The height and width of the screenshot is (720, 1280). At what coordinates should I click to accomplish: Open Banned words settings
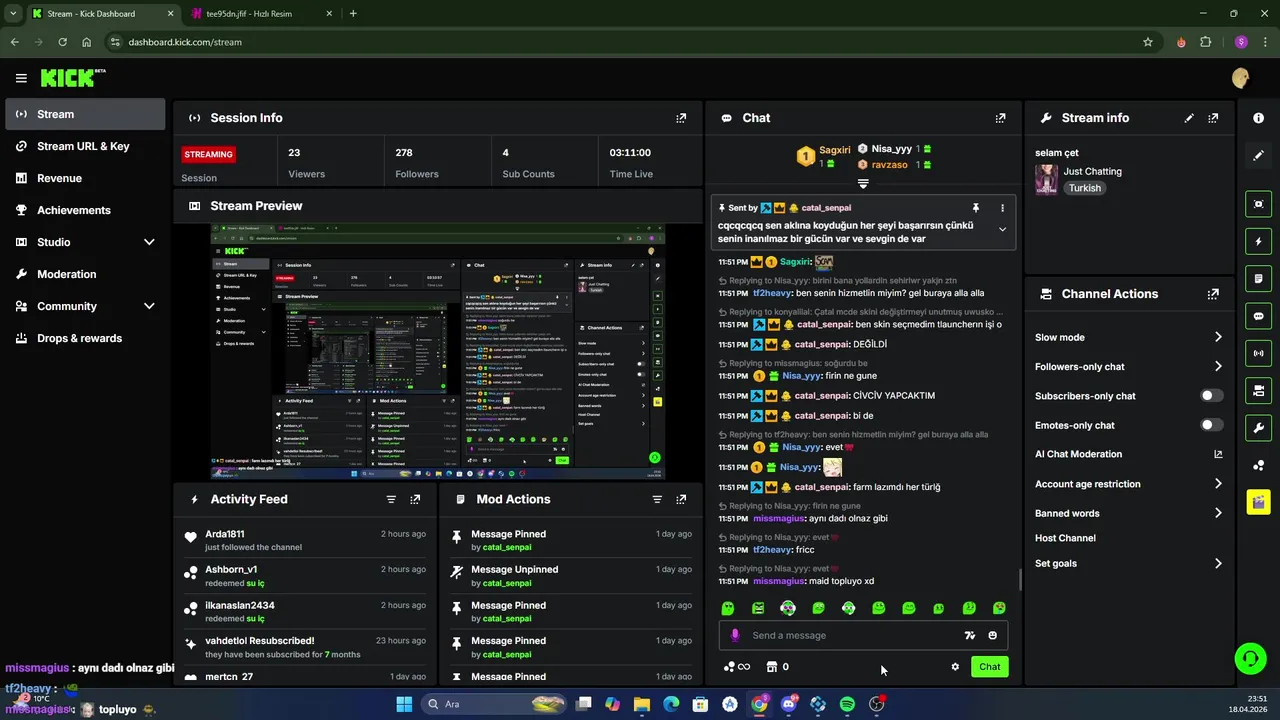[x=1128, y=513]
